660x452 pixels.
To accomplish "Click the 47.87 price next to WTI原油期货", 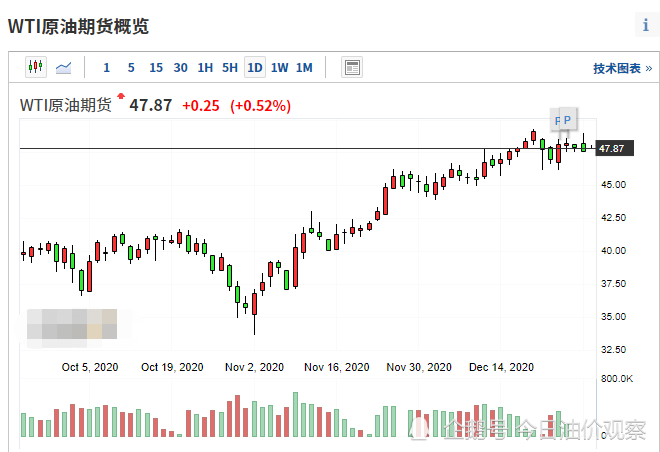I will coord(151,105).
